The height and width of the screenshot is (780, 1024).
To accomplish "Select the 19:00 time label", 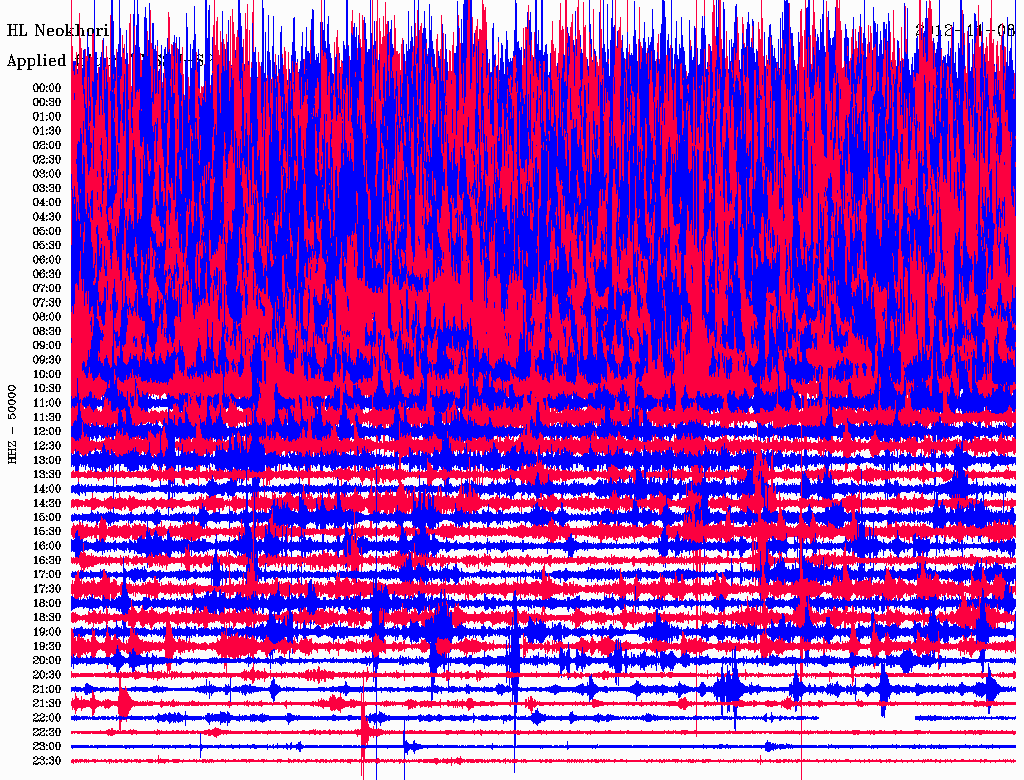I will (x=47, y=632).
